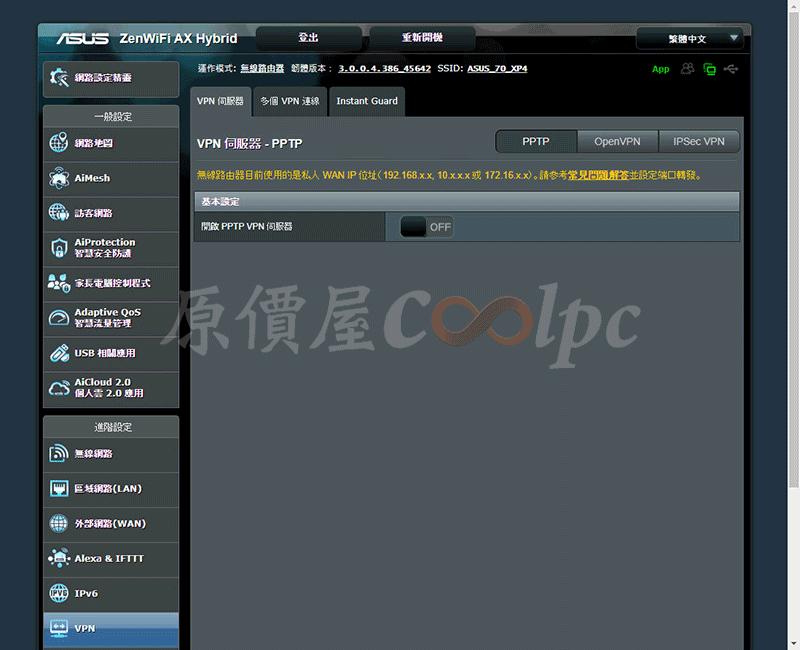Select IPSec VPN server type
The width and height of the screenshot is (800, 650).
(x=698, y=141)
